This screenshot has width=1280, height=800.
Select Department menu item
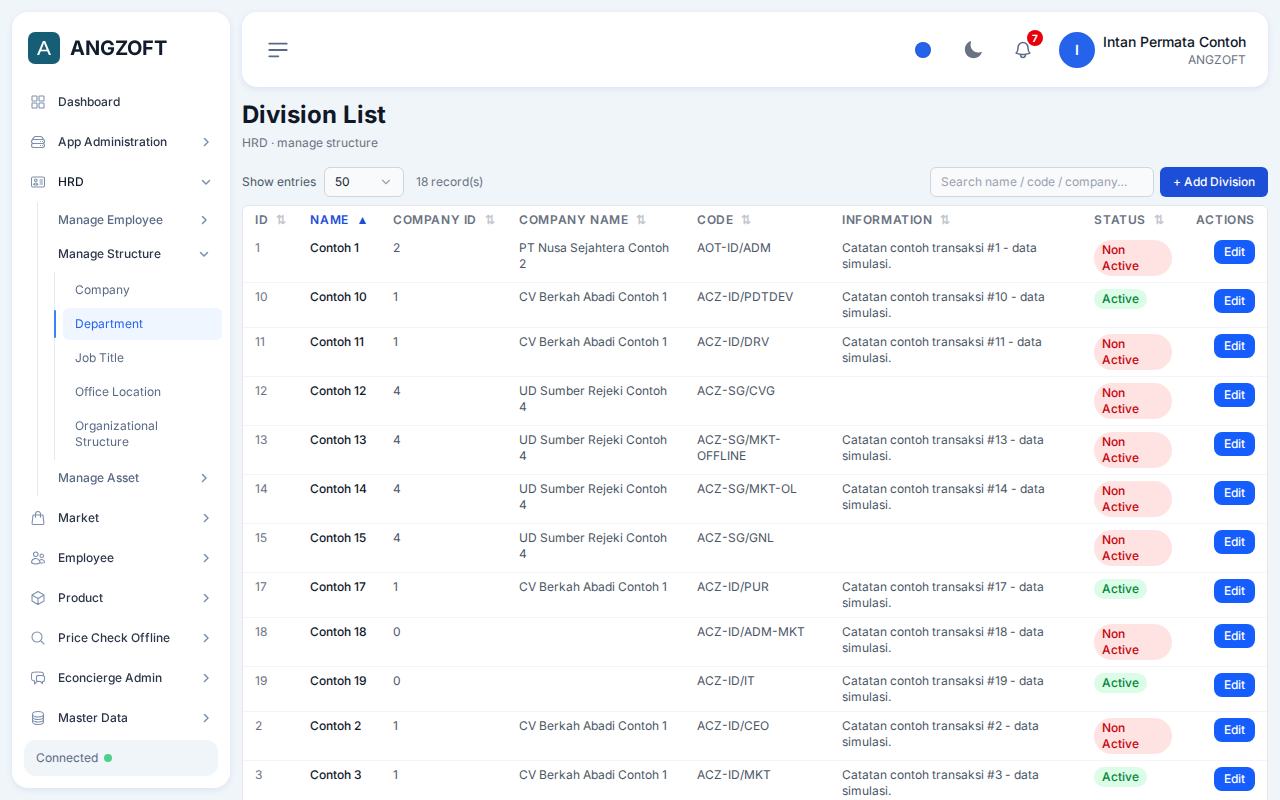point(142,324)
